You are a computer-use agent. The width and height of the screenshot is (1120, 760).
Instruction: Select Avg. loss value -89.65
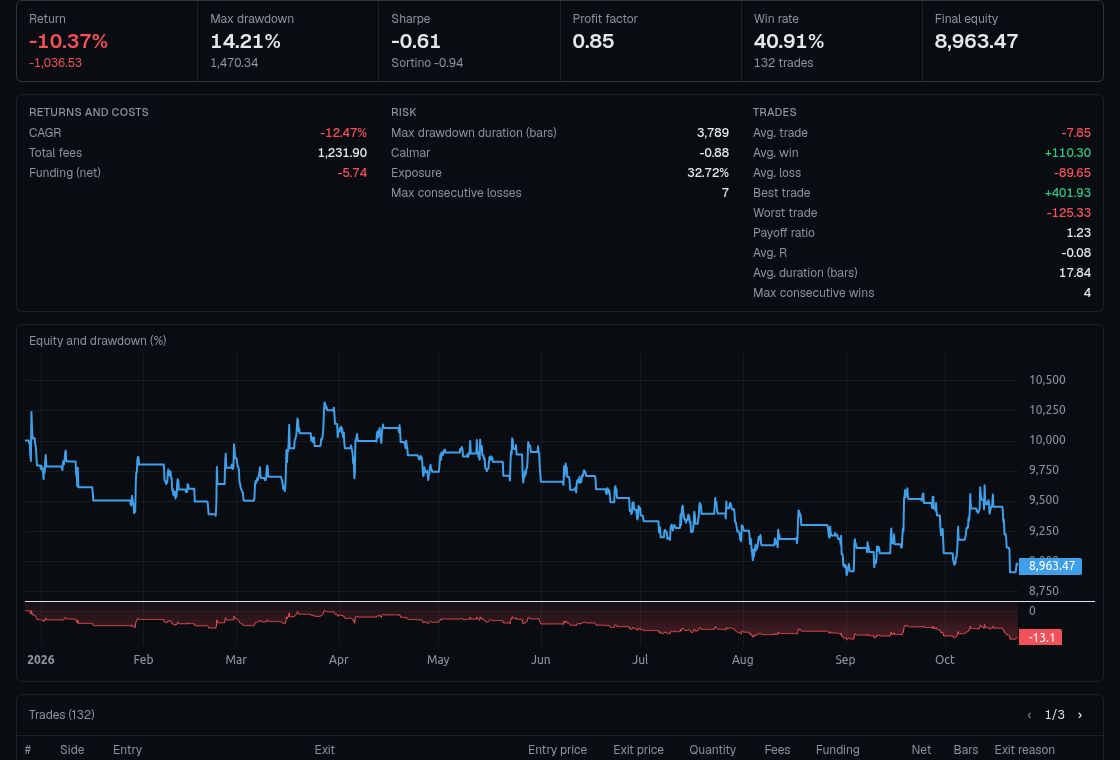coord(1072,173)
